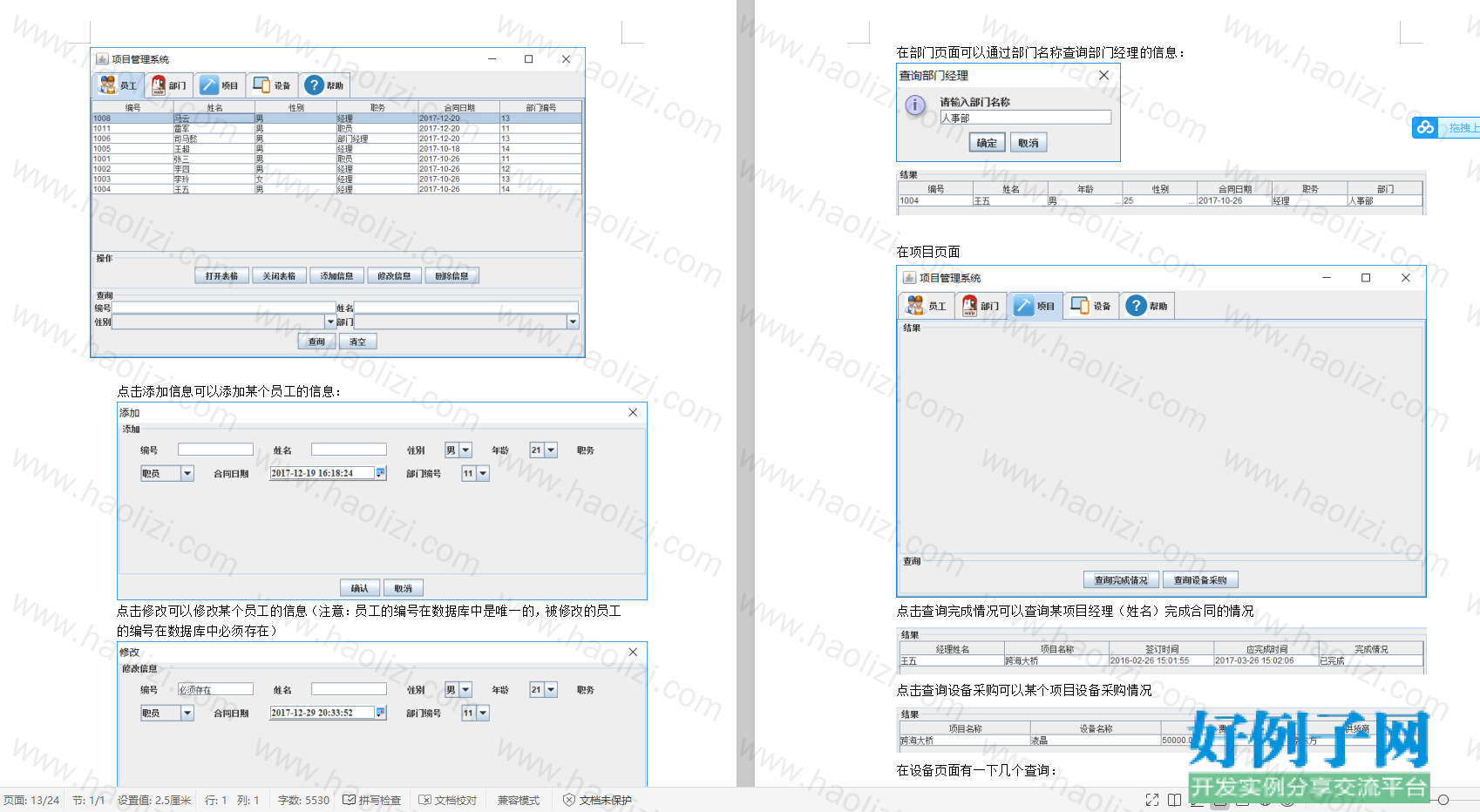
Task: Click the Java icon in employee-table window title
Action: coord(102,59)
